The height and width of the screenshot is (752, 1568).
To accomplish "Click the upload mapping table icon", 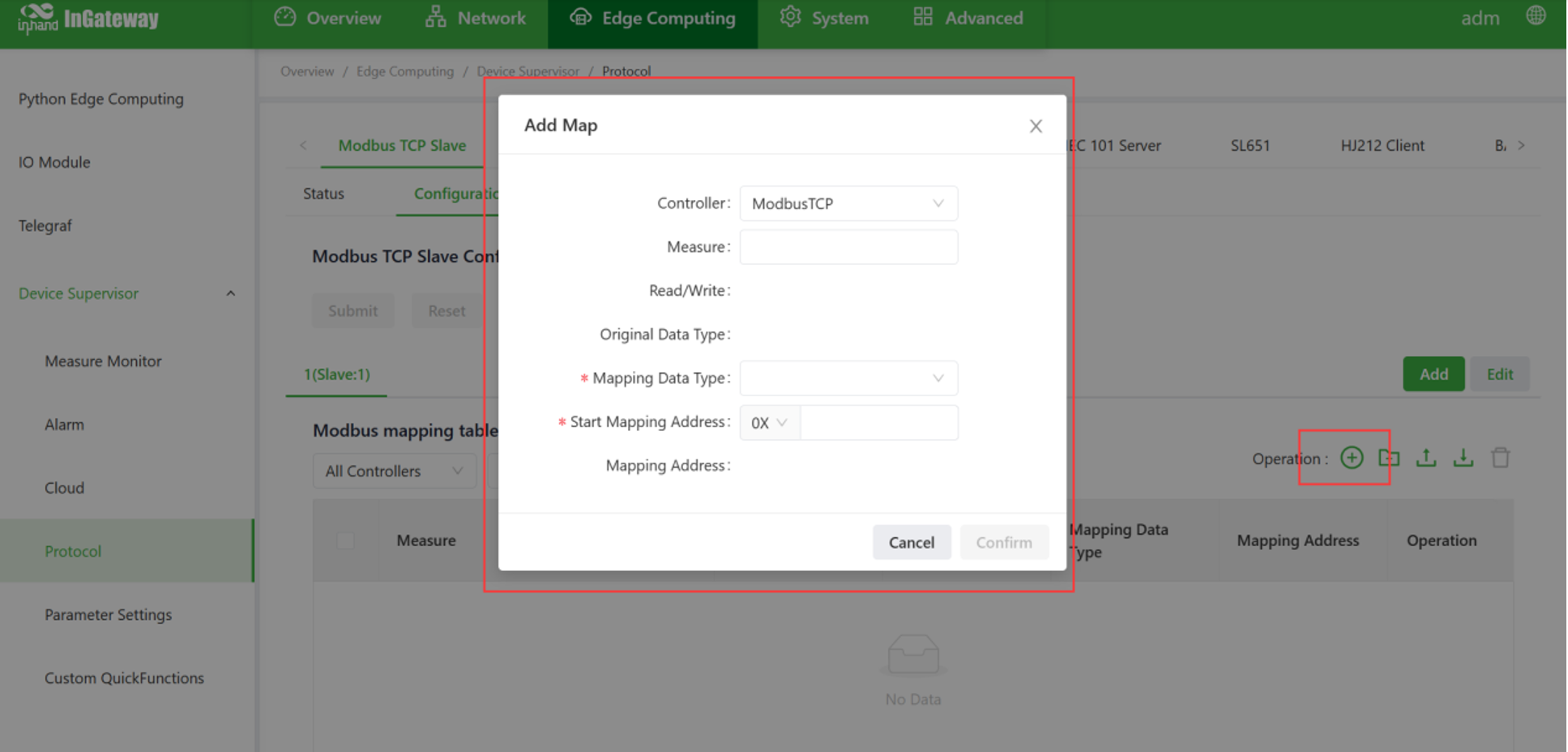I will (1426, 458).
